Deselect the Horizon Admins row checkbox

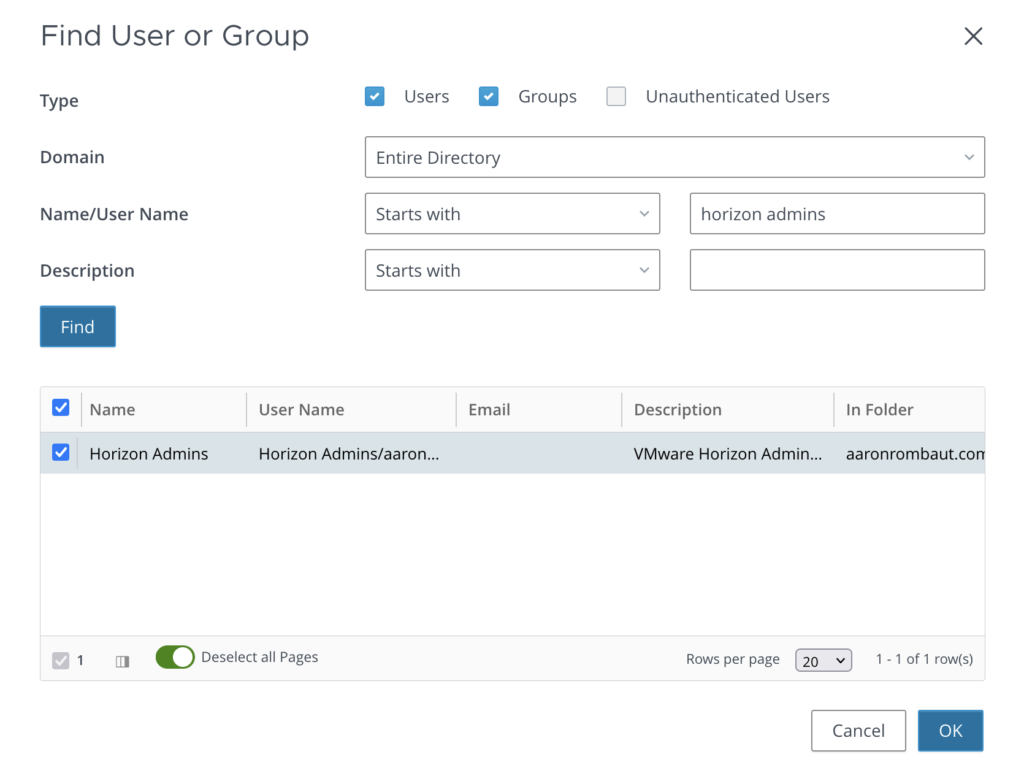(x=61, y=453)
